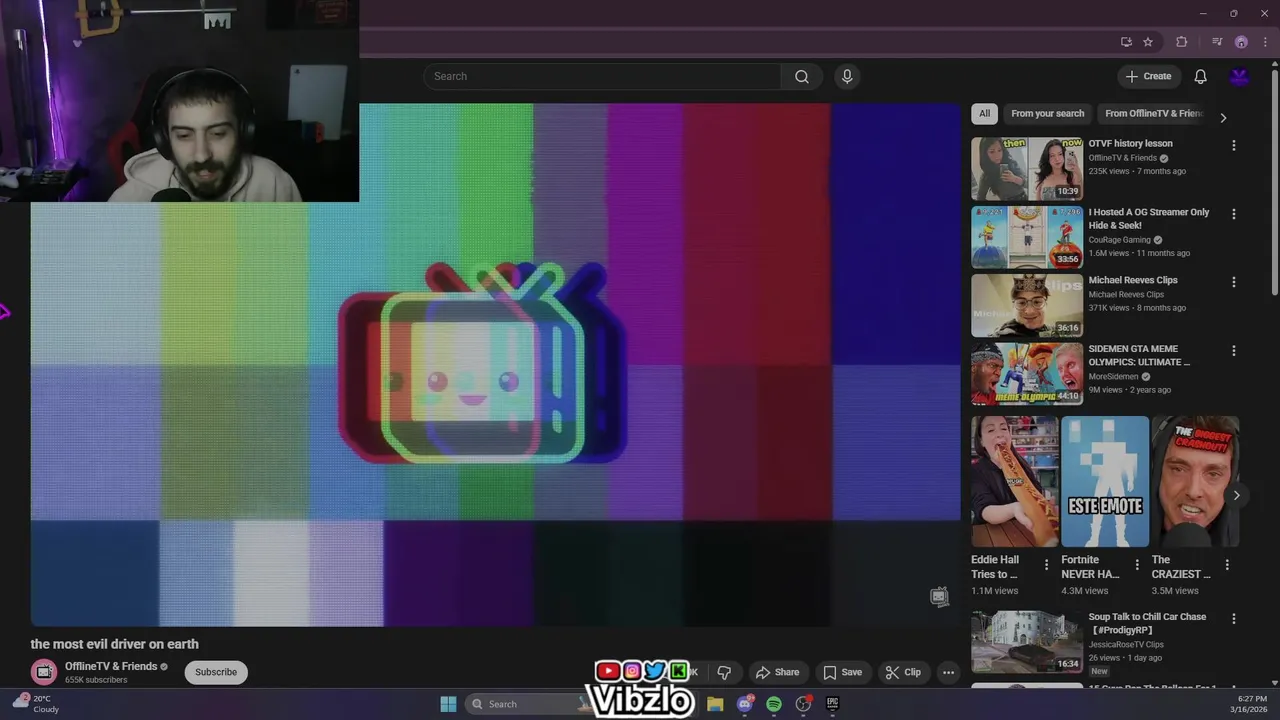1280x720 pixels.
Task: Open The CRAZIEST short thumbnail
Action: (1195, 482)
